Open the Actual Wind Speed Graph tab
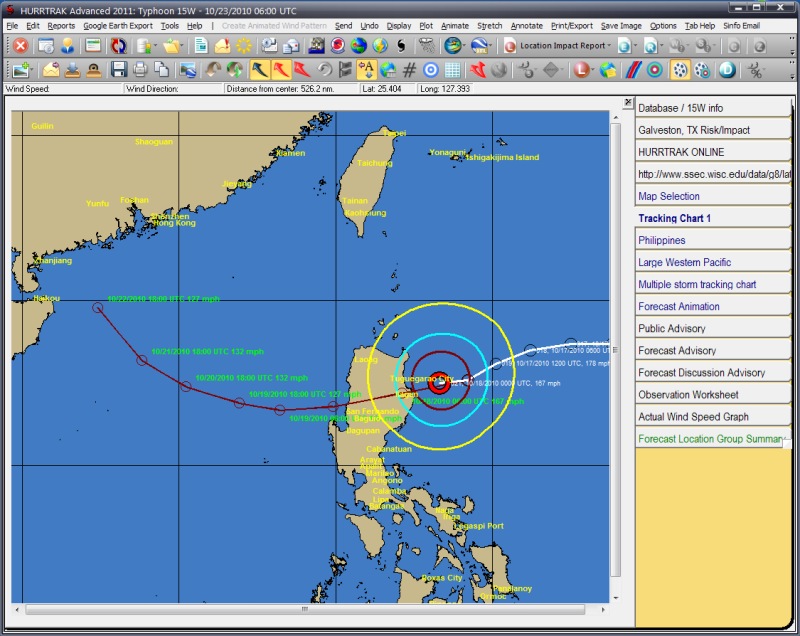800x636 pixels. pos(712,417)
